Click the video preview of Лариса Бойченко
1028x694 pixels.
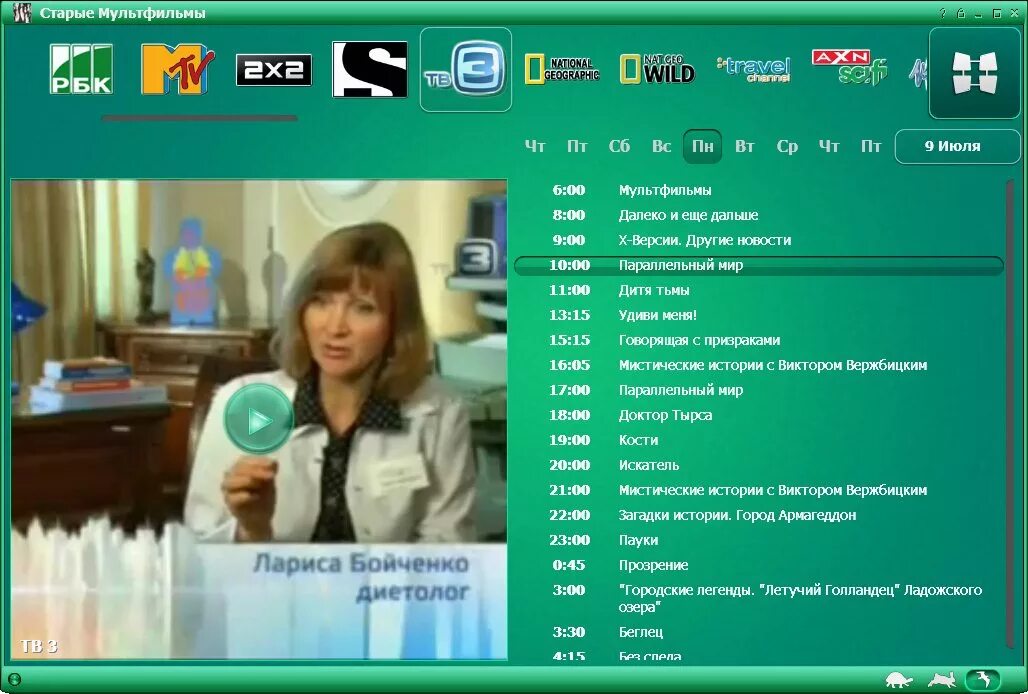coord(258,419)
